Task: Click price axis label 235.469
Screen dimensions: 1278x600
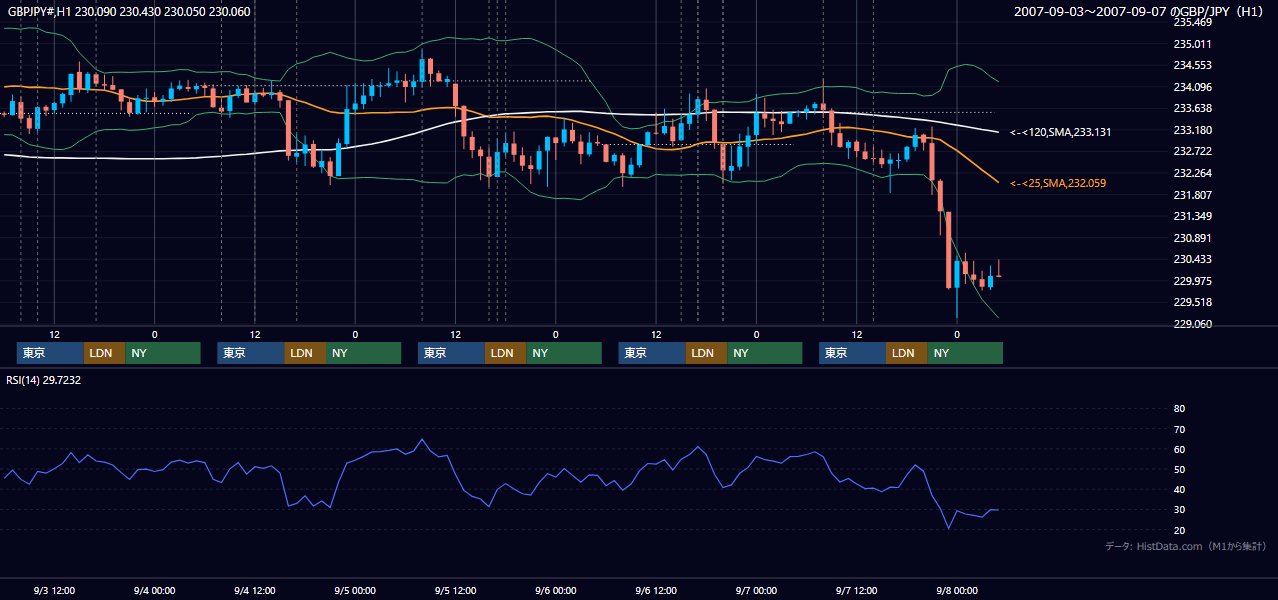Action: (1192, 22)
